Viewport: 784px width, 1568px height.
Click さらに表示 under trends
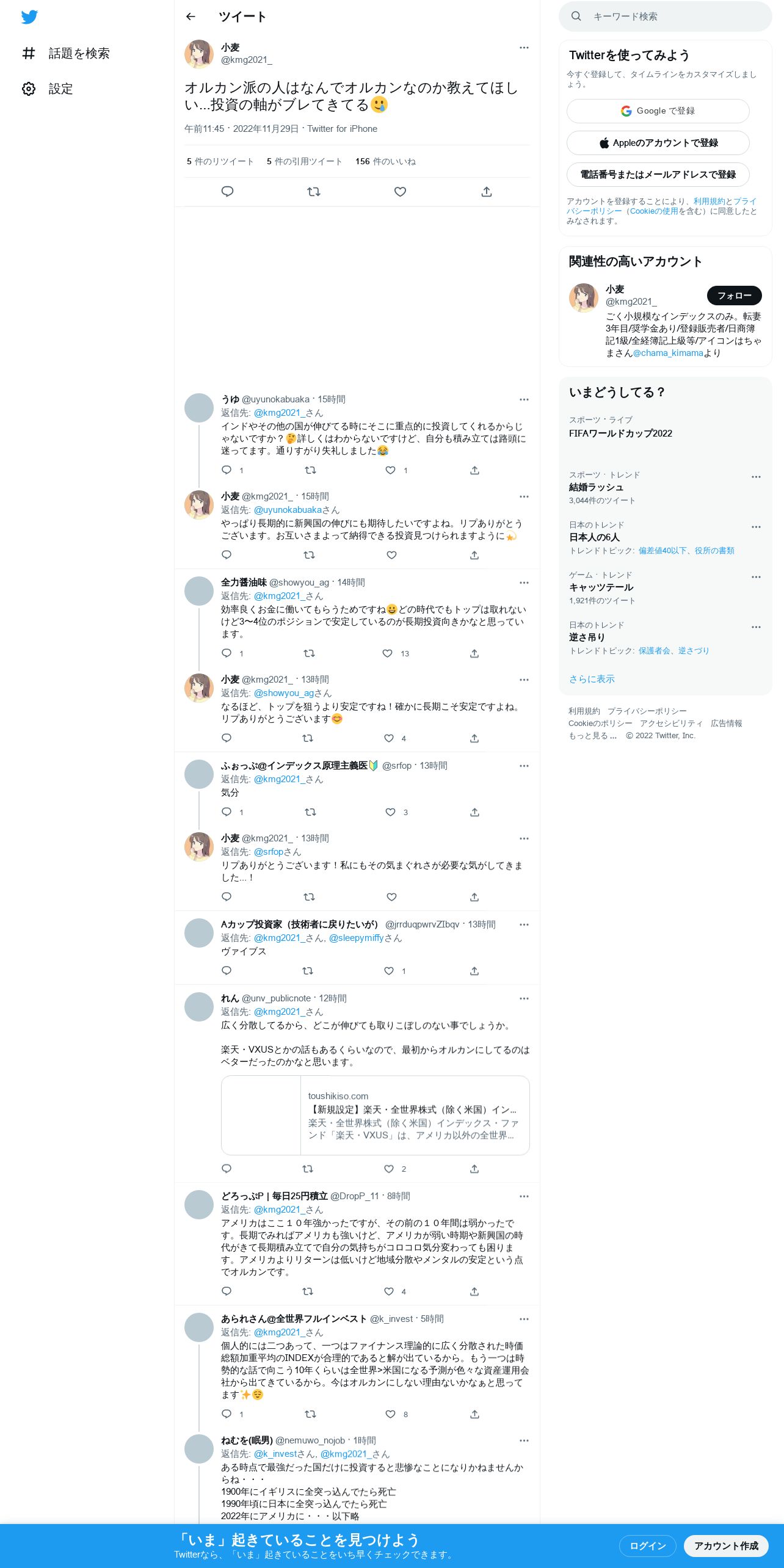[592, 679]
